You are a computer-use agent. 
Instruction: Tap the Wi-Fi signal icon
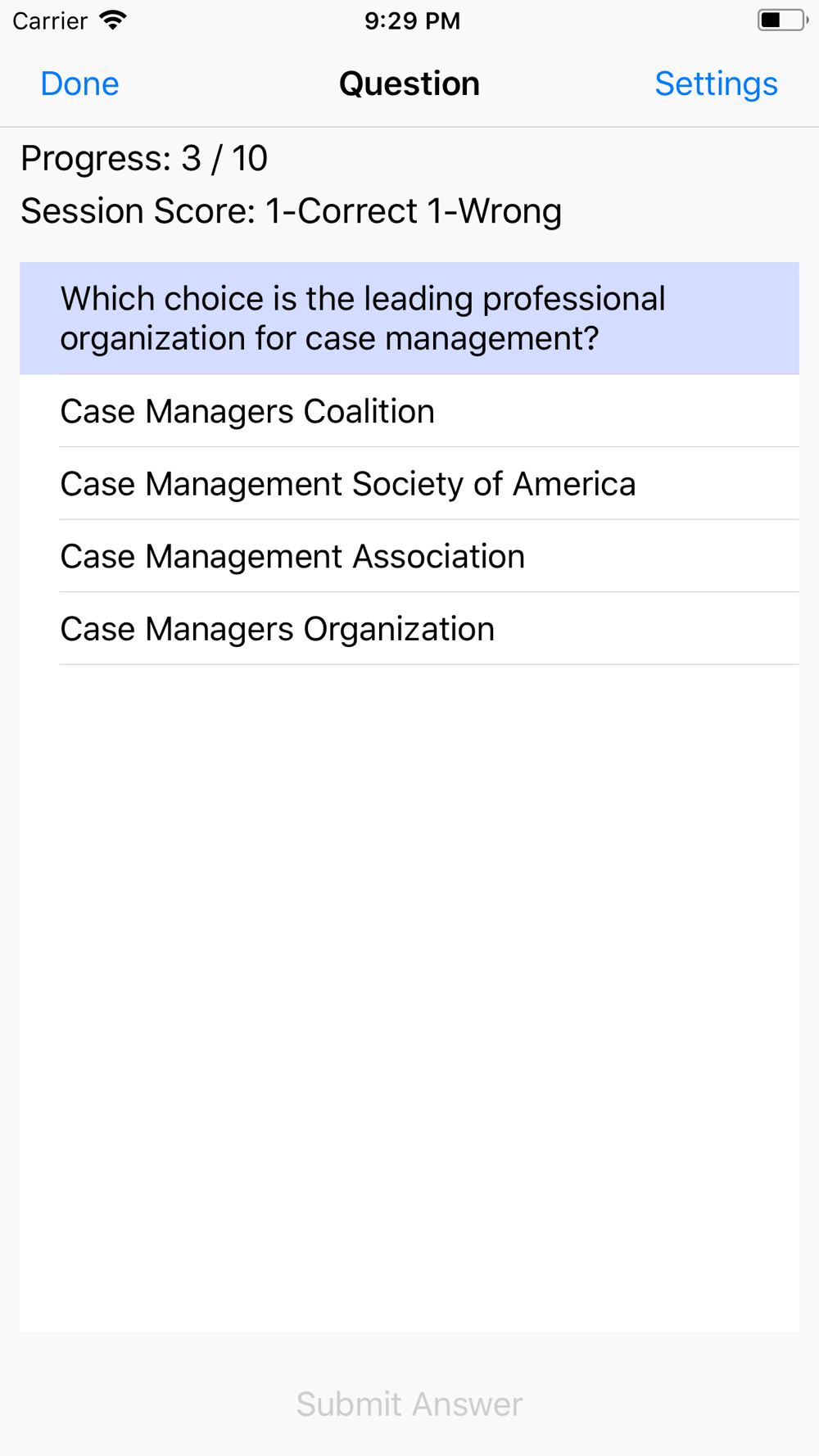point(113,20)
